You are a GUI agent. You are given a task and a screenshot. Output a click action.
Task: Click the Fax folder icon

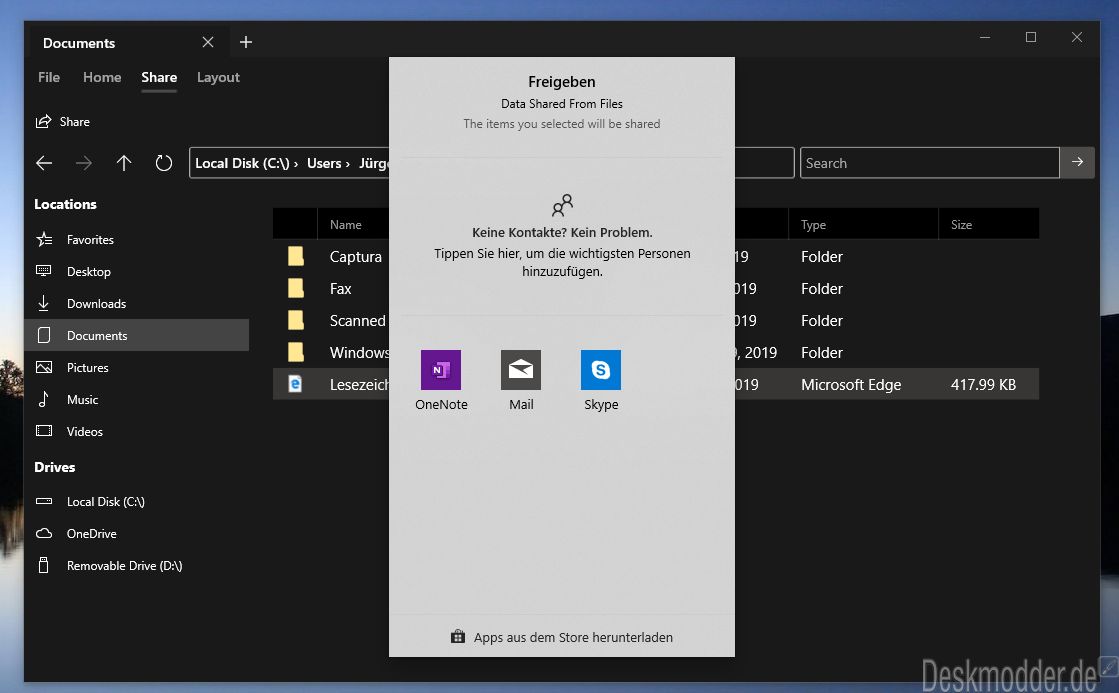295,288
